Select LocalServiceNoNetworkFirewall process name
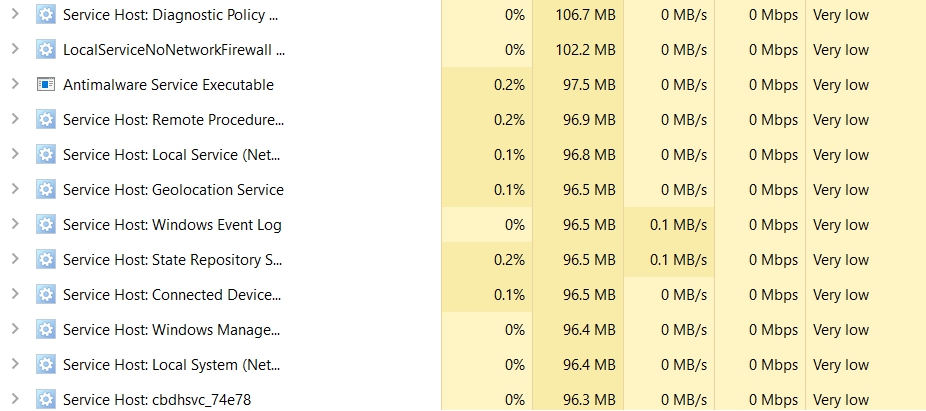This screenshot has width=926, height=411. click(174, 50)
